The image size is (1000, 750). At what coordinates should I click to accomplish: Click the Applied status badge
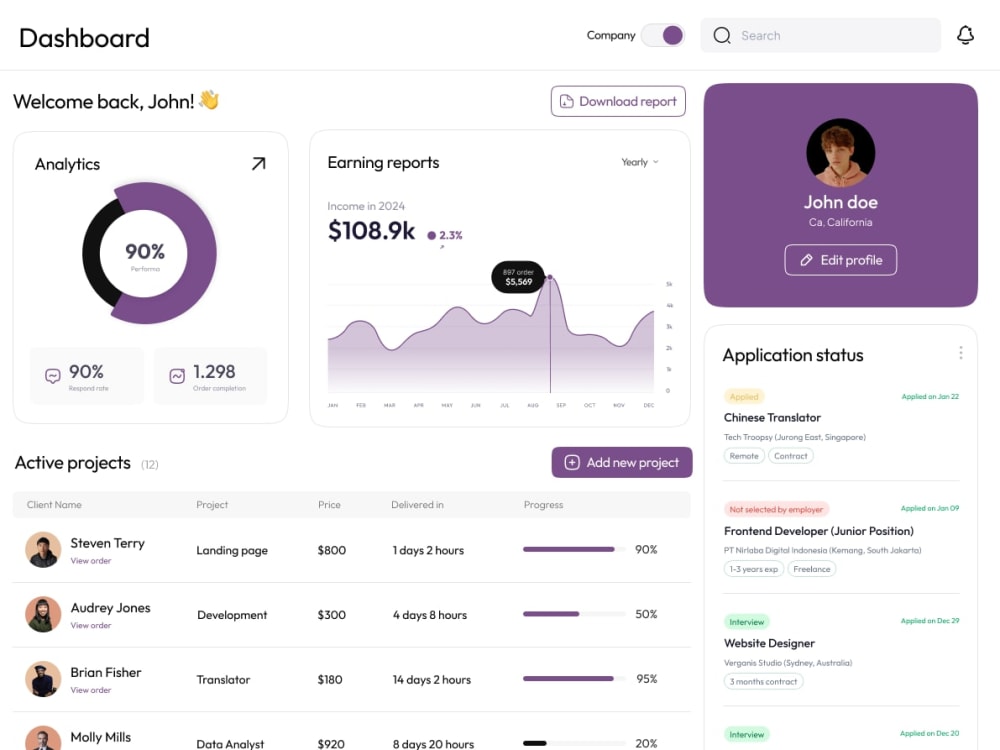[744, 397]
